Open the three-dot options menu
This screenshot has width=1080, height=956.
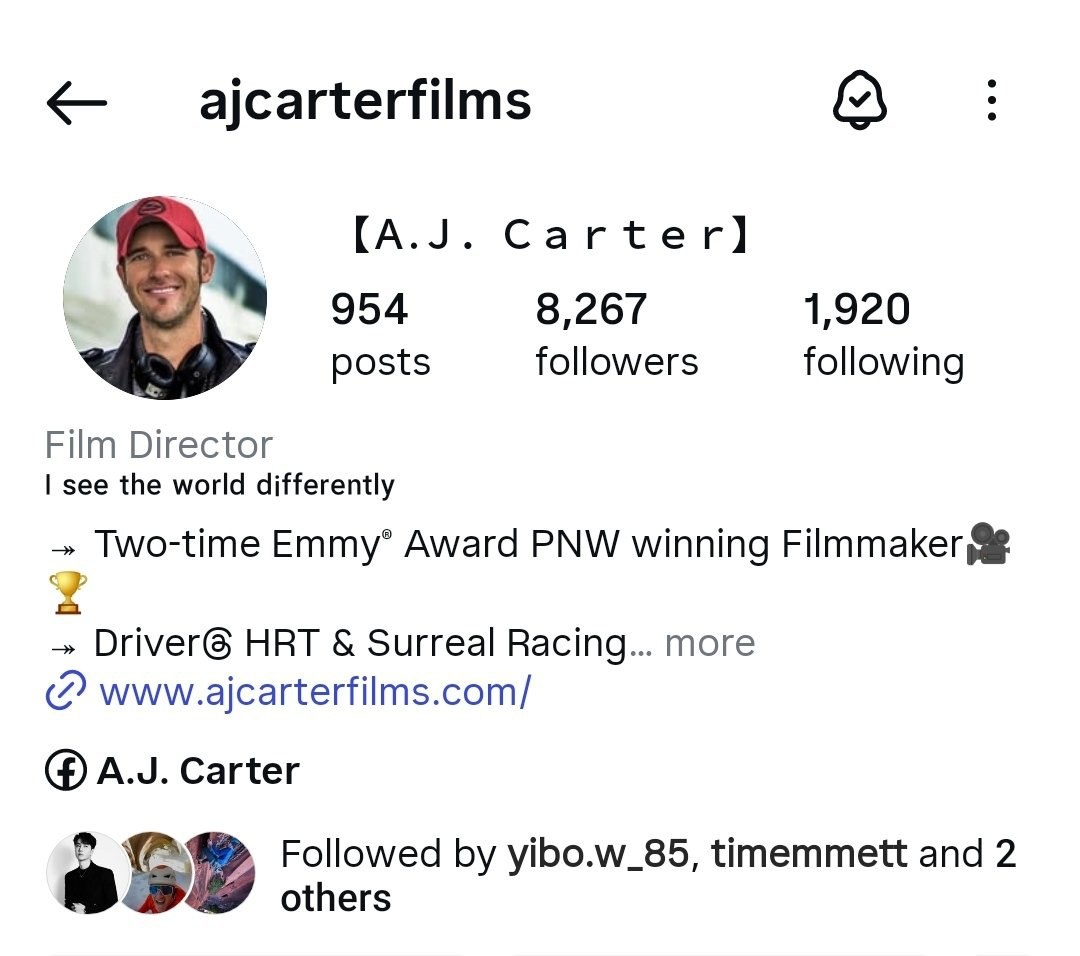pos(992,101)
